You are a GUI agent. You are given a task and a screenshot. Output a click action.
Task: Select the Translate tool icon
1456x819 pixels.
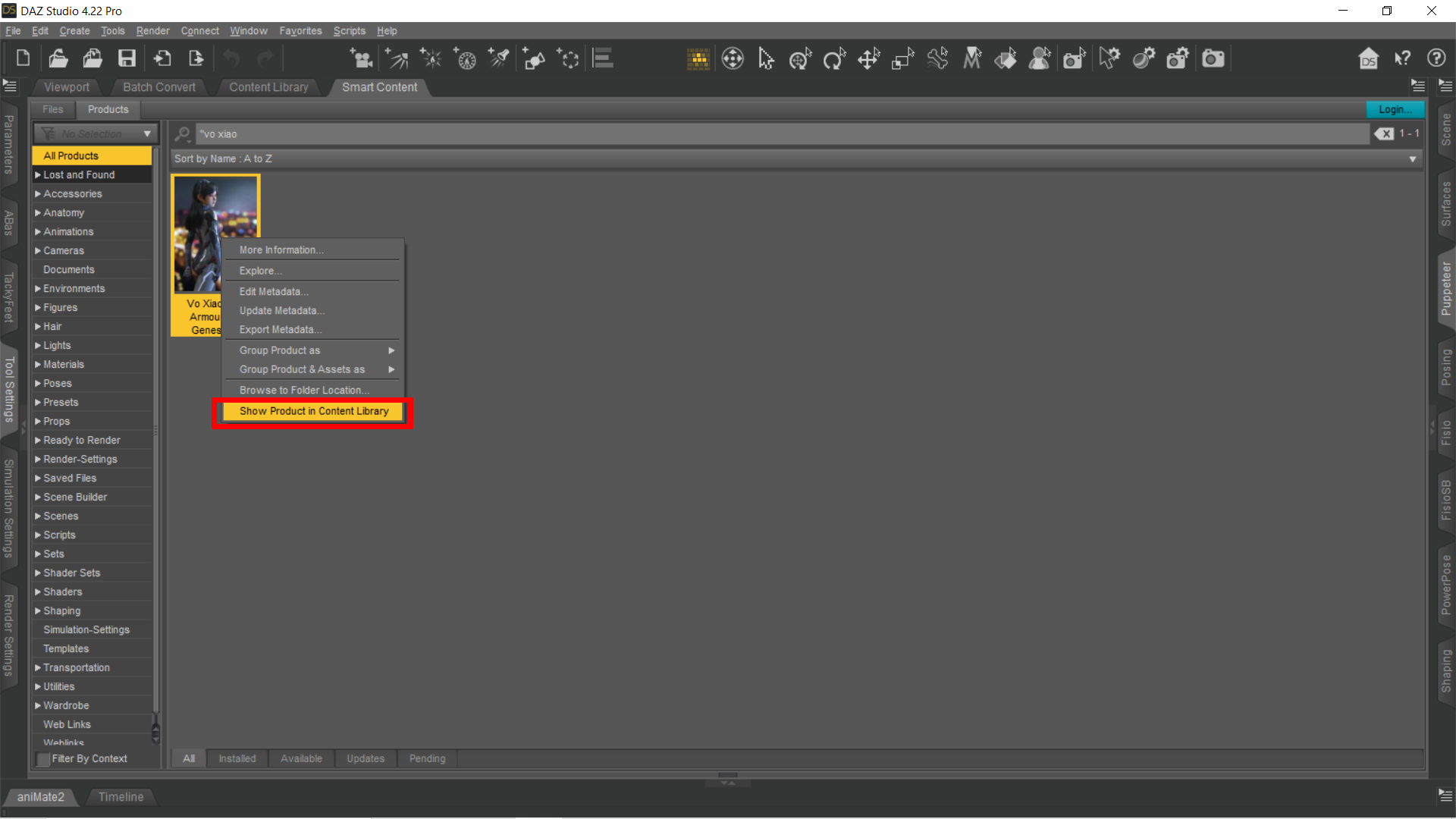coord(868,58)
